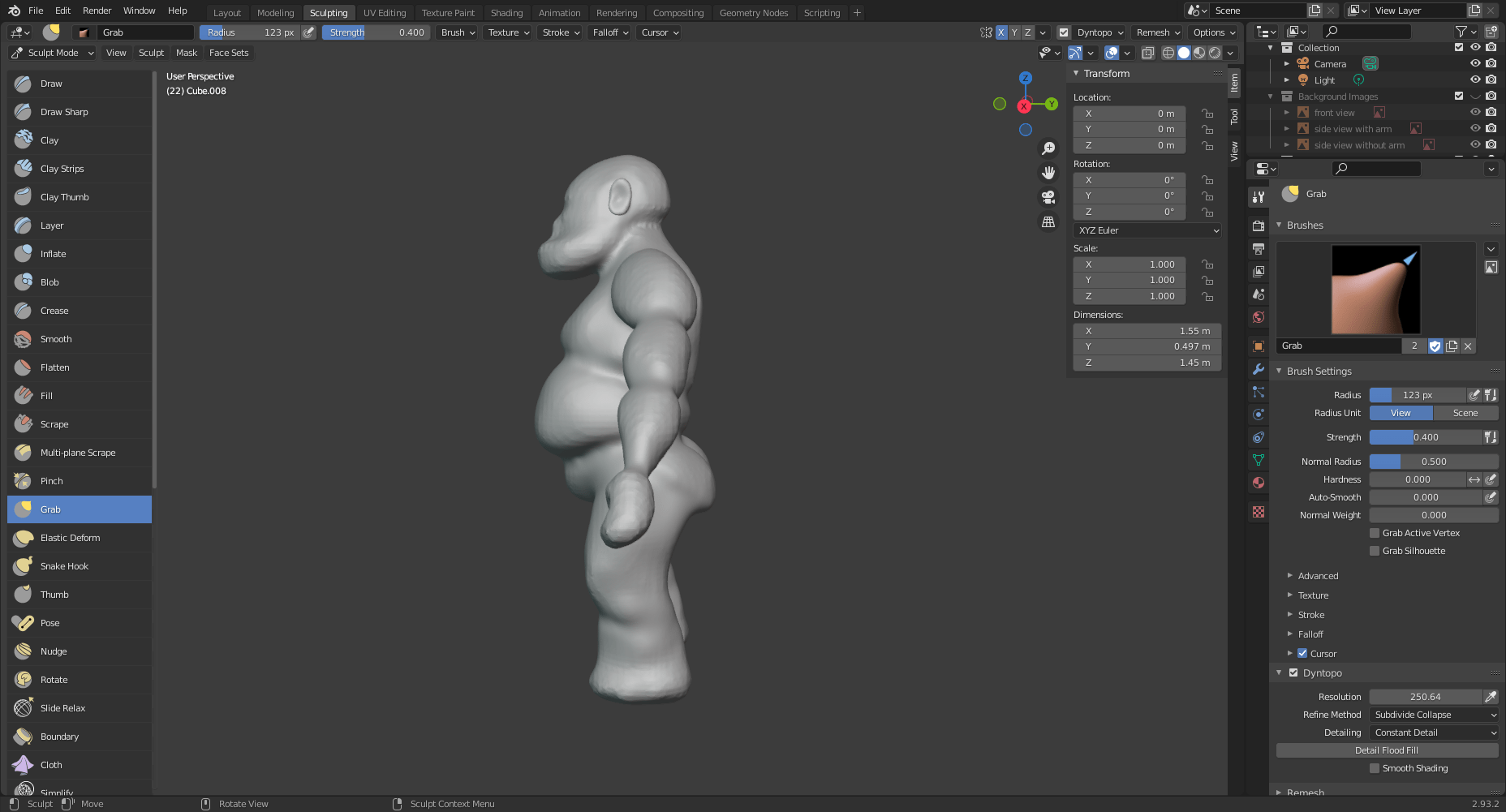
Task: Open the Face Sets menu
Action: (x=229, y=53)
